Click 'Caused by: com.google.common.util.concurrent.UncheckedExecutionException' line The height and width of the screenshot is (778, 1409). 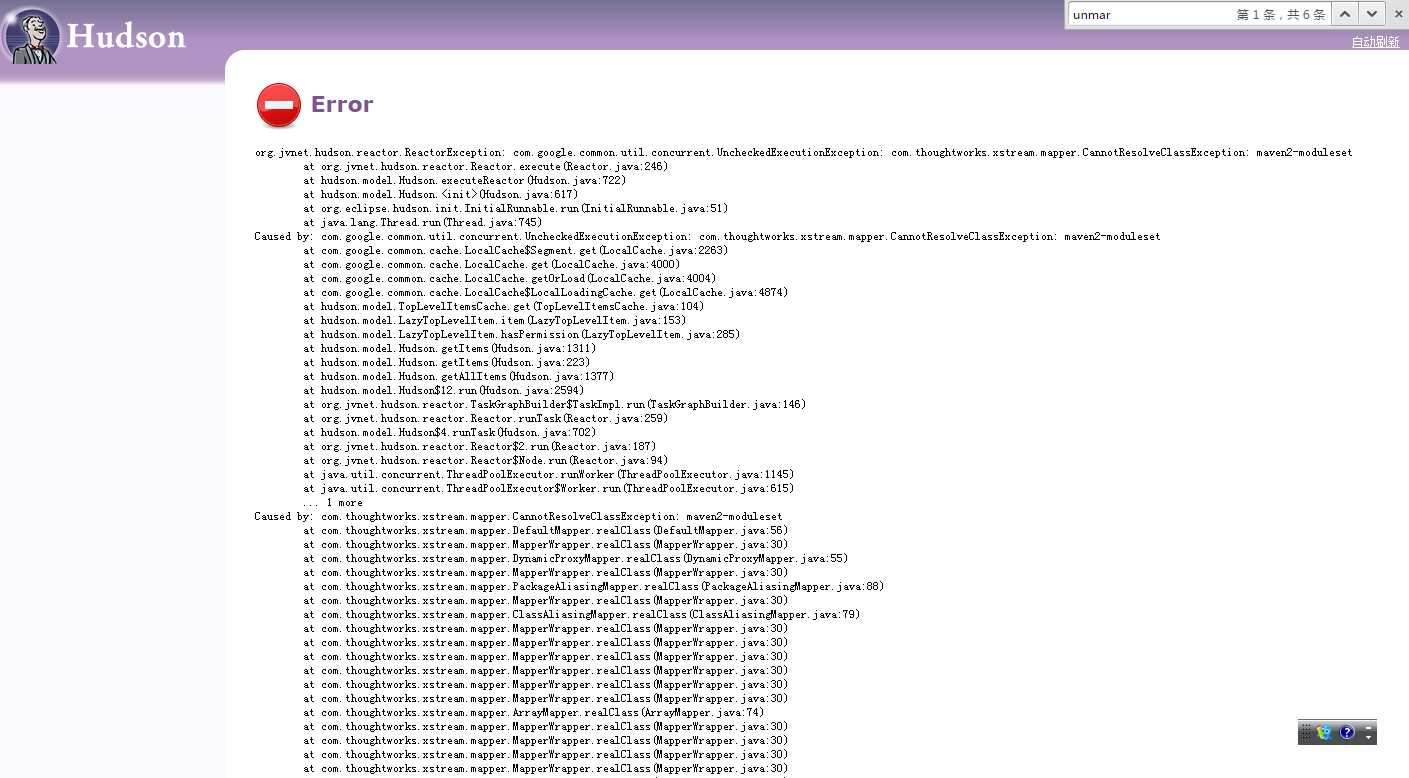pos(707,237)
